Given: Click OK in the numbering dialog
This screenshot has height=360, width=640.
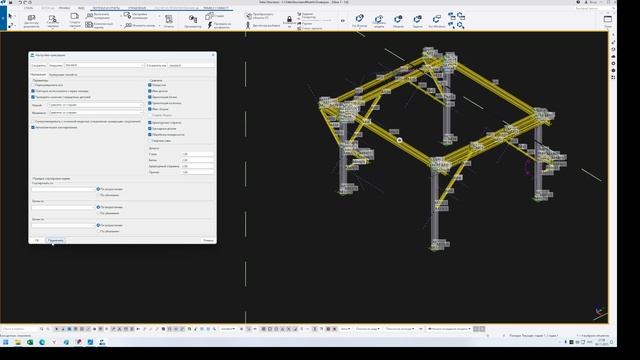Looking at the screenshot, I should click(37, 240).
